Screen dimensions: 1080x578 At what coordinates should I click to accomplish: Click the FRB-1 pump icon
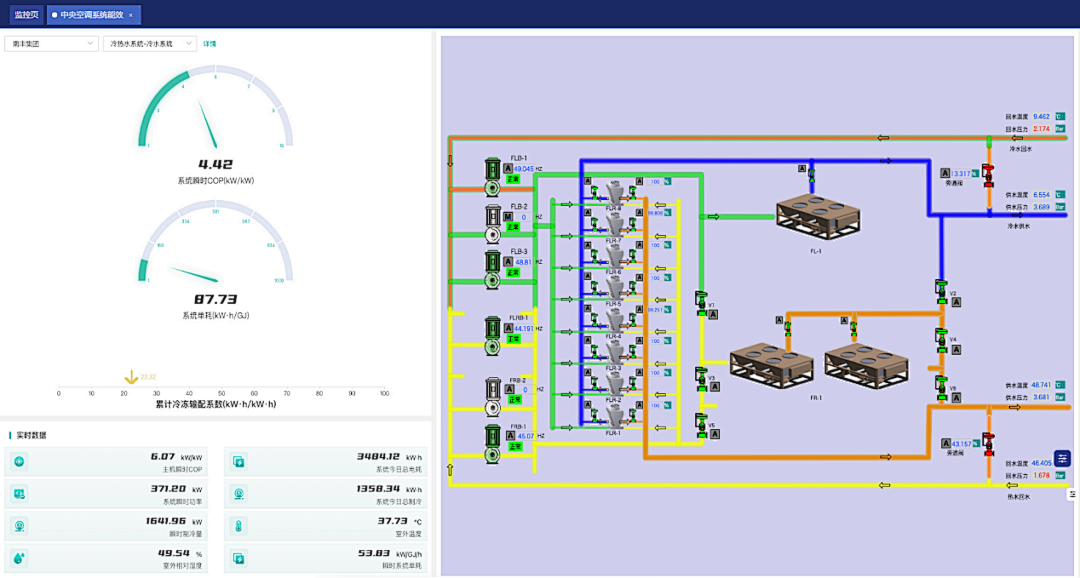(x=492, y=444)
